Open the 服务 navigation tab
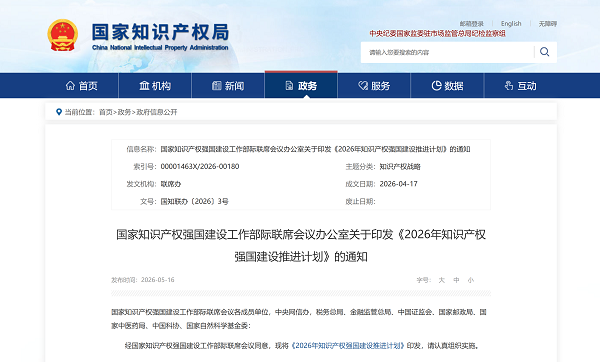600x362 pixels. pos(374,85)
